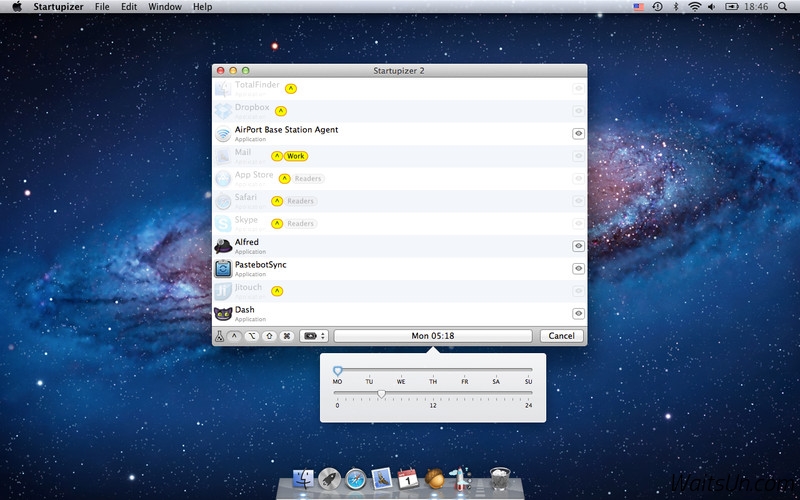Toggle the Option key modifier button
This screenshot has height=500, width=800.
(251, 336)
